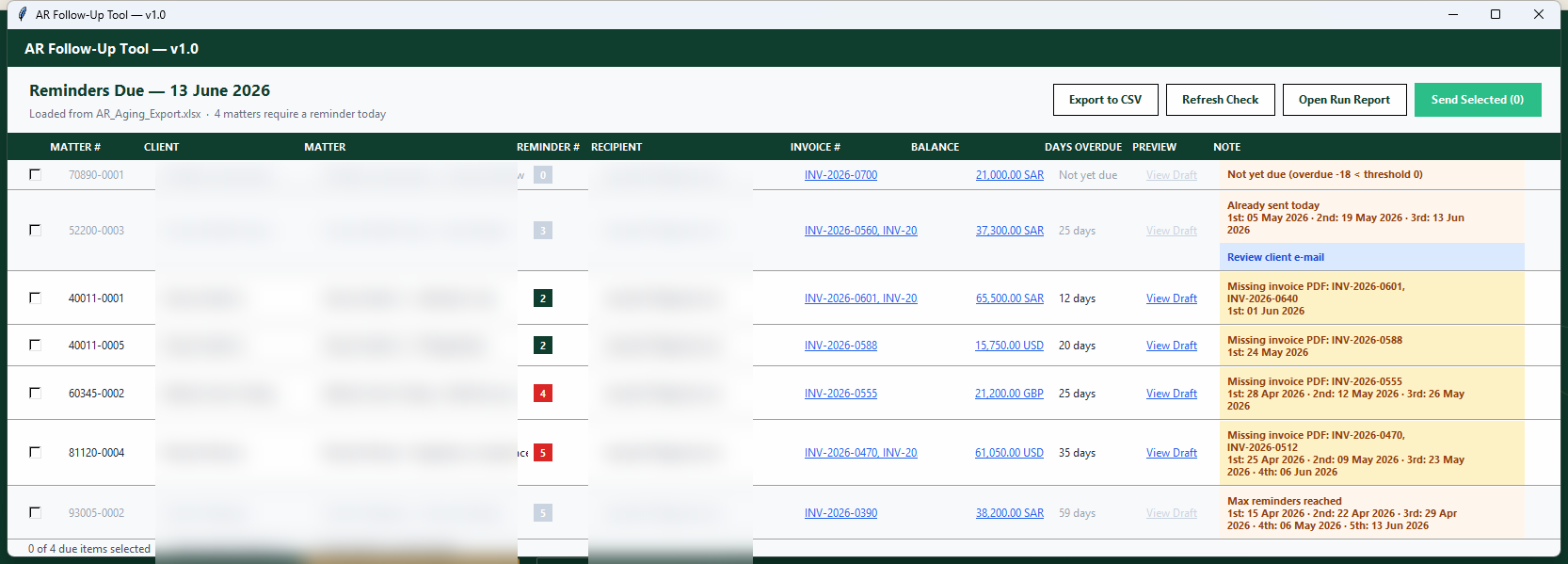View Draft for matter 60345-0002
Viewport: 1568px width, 564px height.
[1172, 394]
